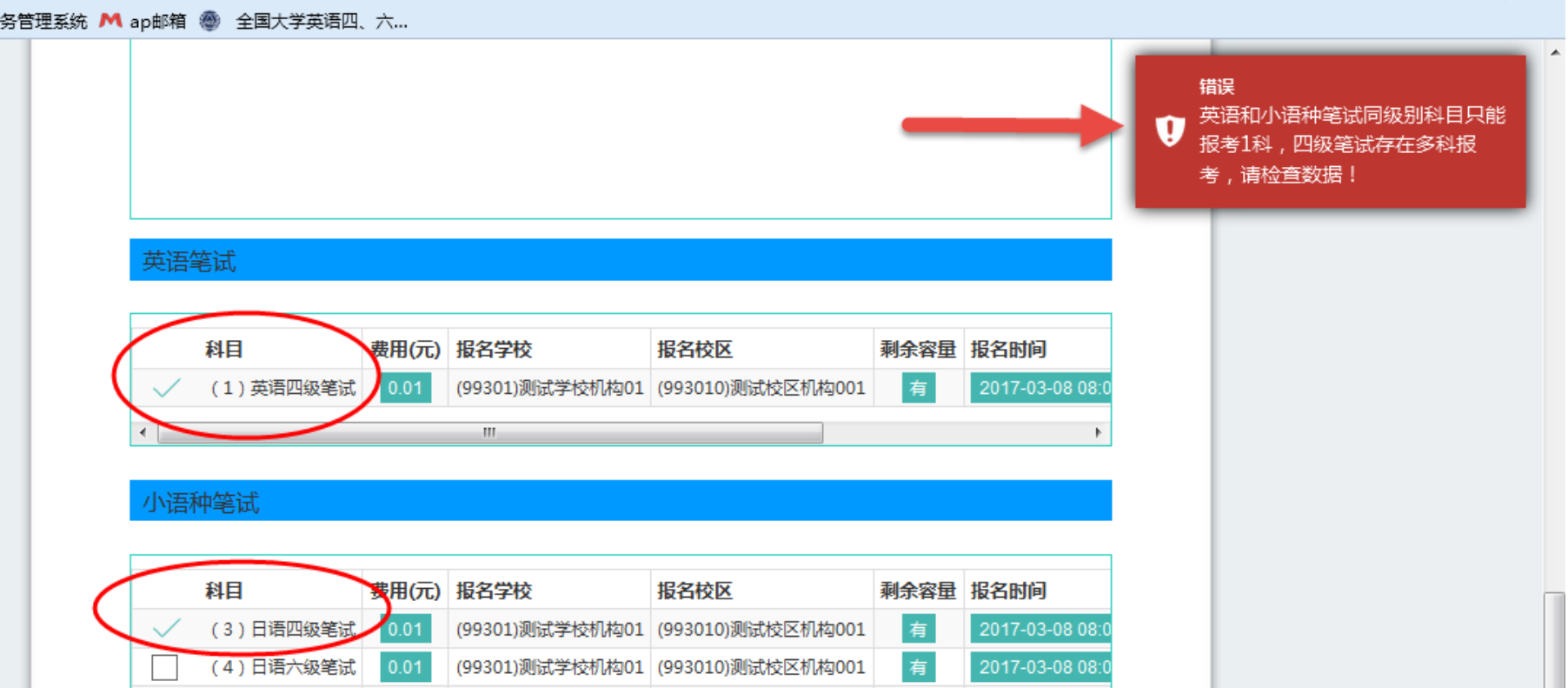The height and width of the screenshot is (688, 1568).
Task: Click school cell (99301)测试学校机构01 in 日语四级 row
Action: (x=549, y=629)
